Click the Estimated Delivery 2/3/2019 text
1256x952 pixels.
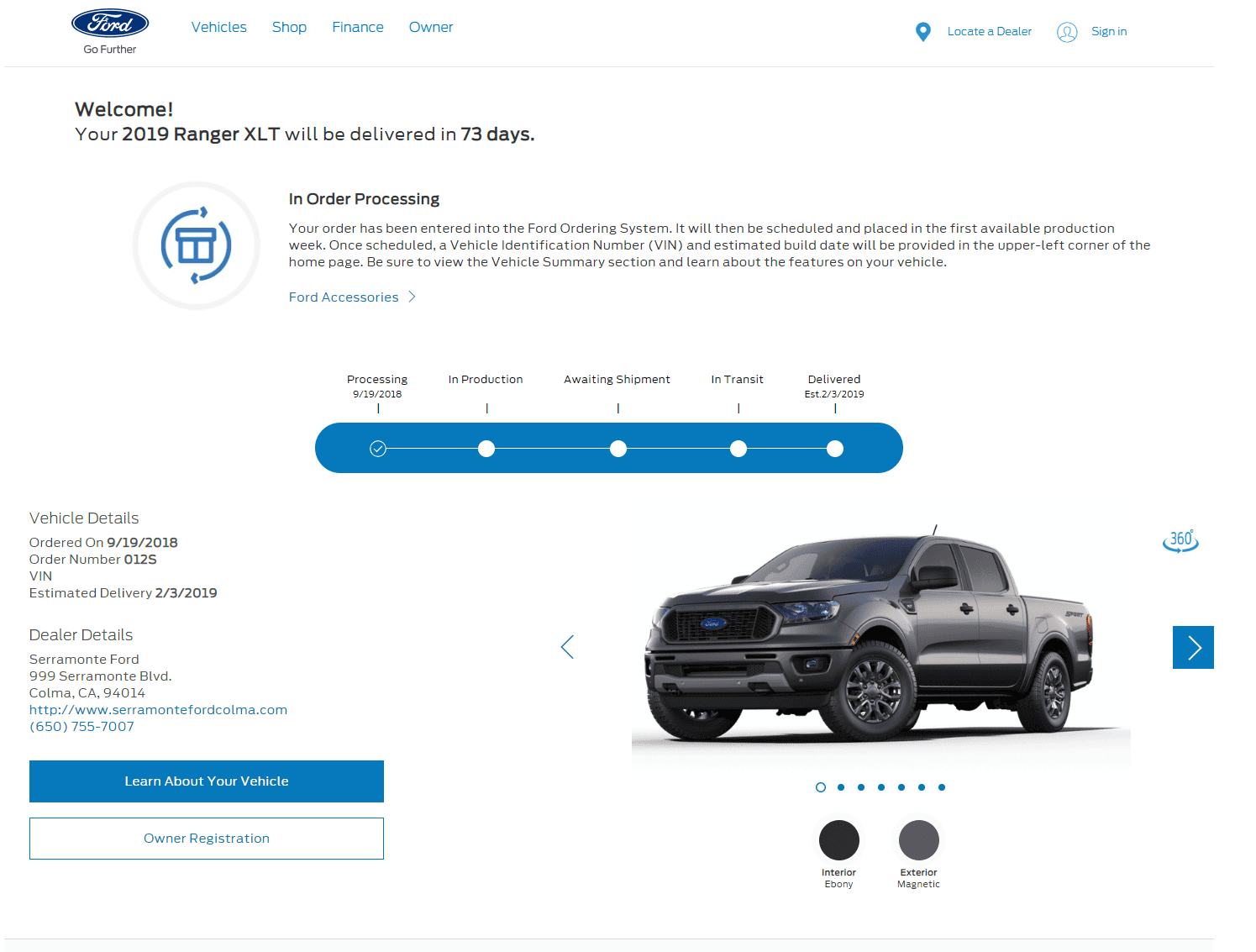(123, 593)
